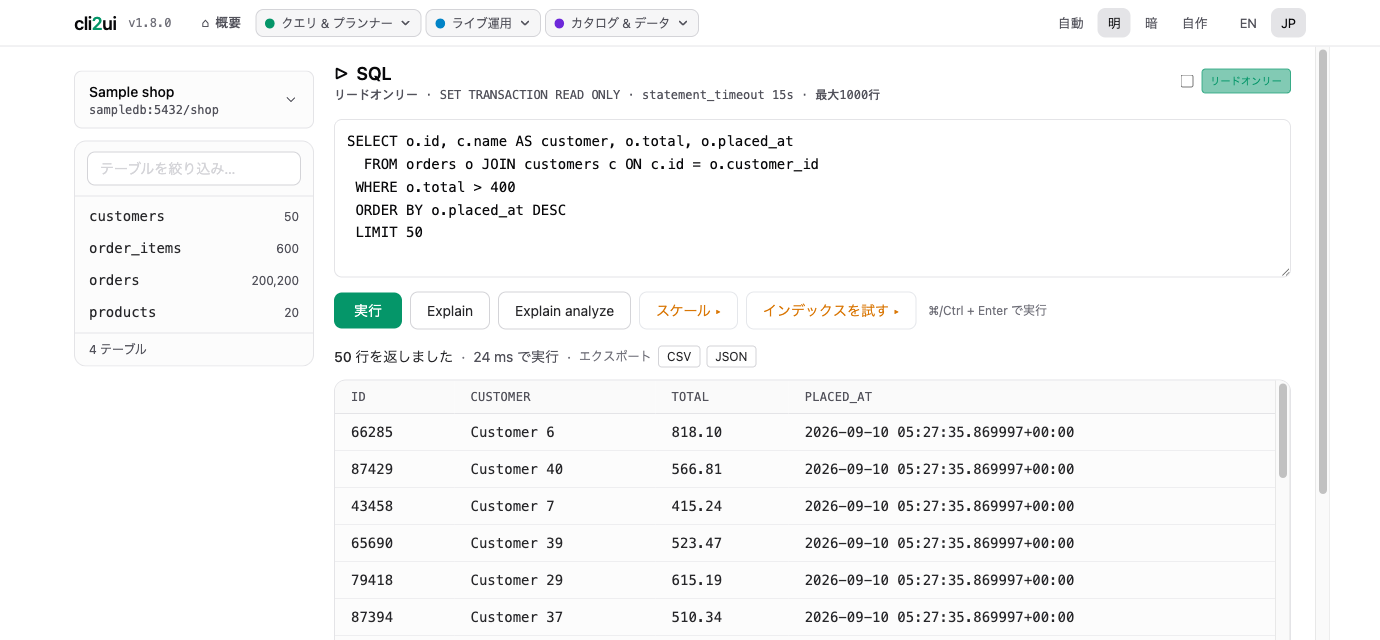The image size is (1380, 640).
Task: Click the green リードオンリー badge
Action: pyautogui.click(x=1246, y=81)
